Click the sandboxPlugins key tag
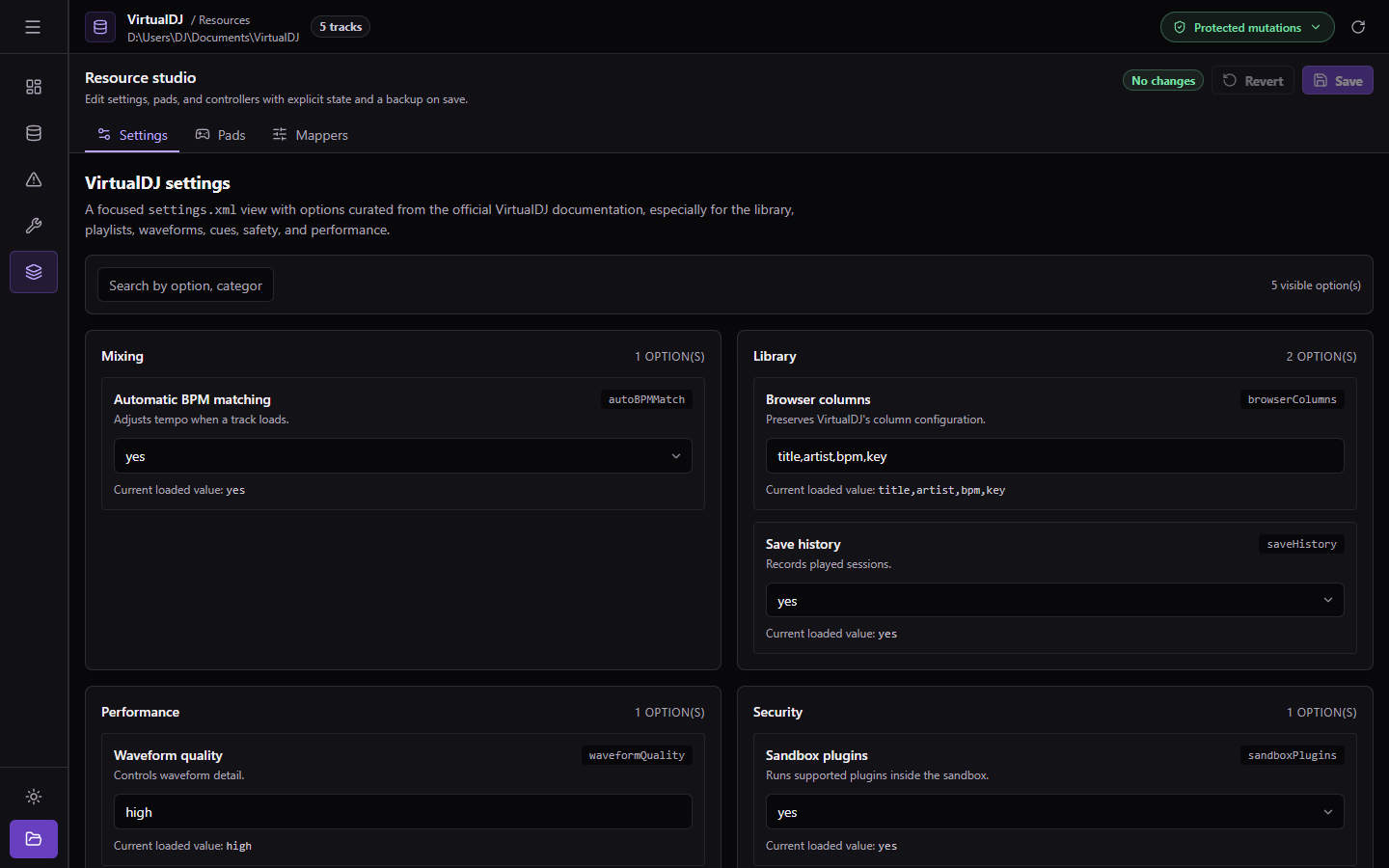Image resolution: width=1389 pixels, height=868 pixels. click(1292, 755)
